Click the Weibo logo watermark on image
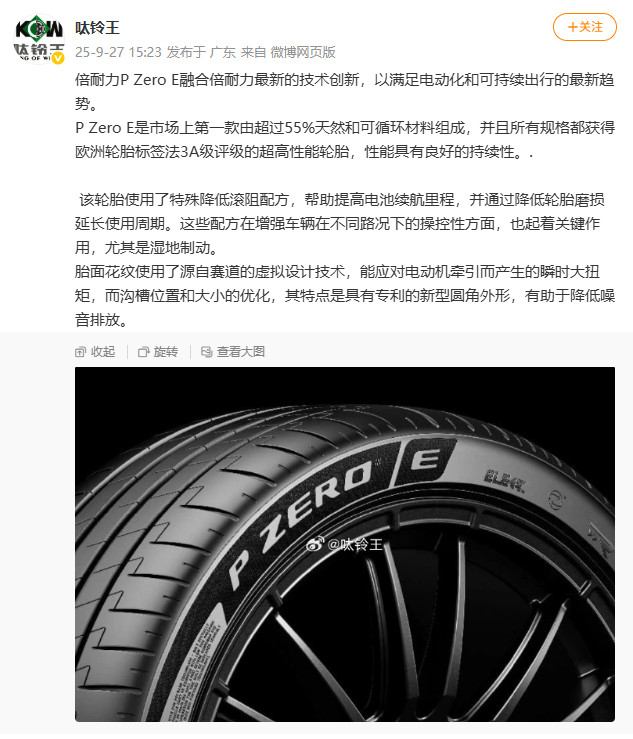Screen dimensions: 633x739 tap(314, 544)
